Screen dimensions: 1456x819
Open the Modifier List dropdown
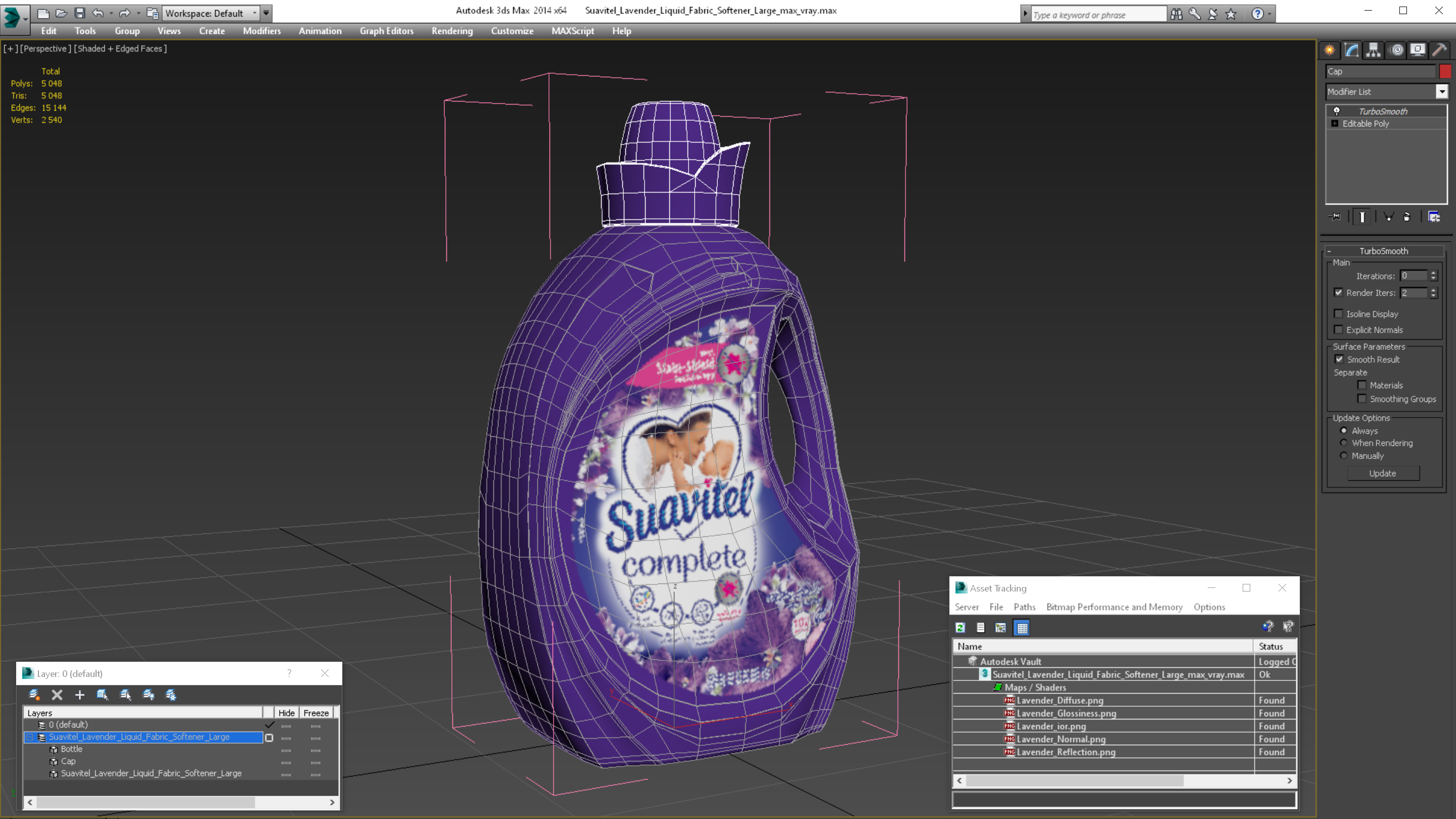tap(1442, 92)
